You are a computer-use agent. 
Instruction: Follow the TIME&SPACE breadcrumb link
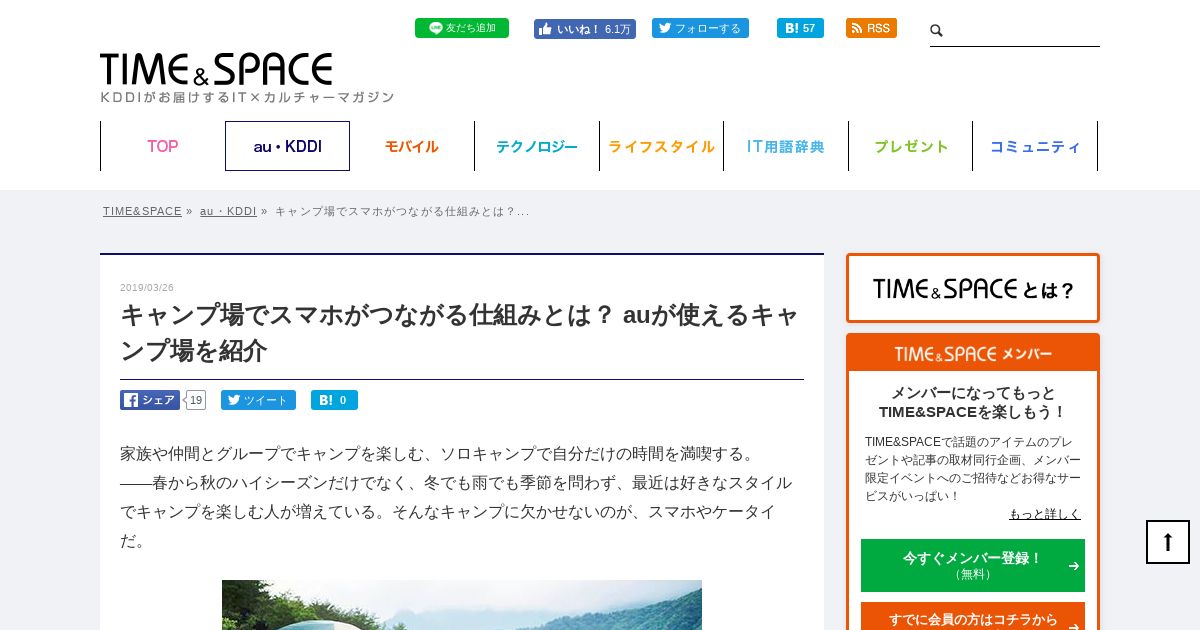tap(142, 211)
